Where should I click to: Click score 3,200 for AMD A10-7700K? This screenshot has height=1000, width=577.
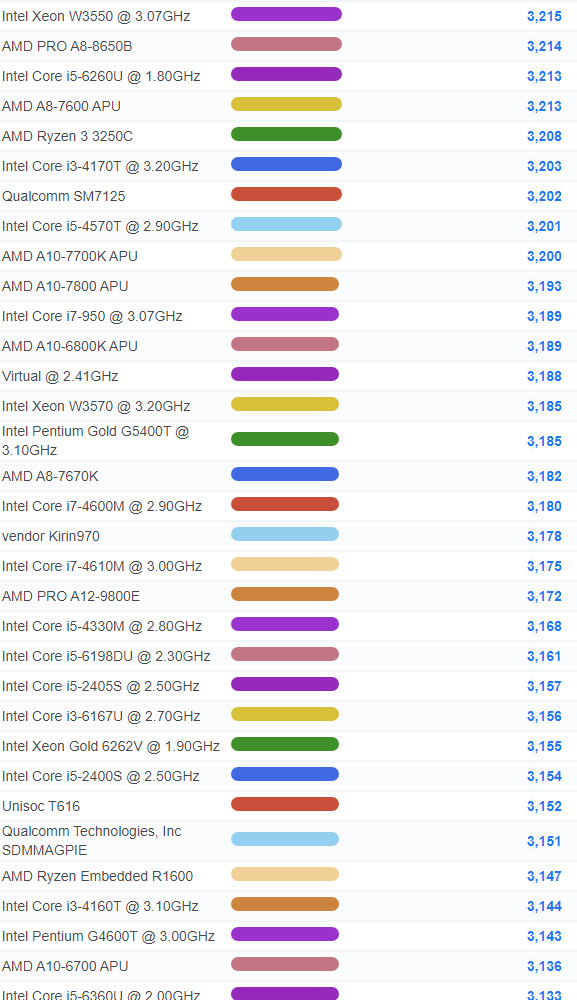[x=544, y=256]
